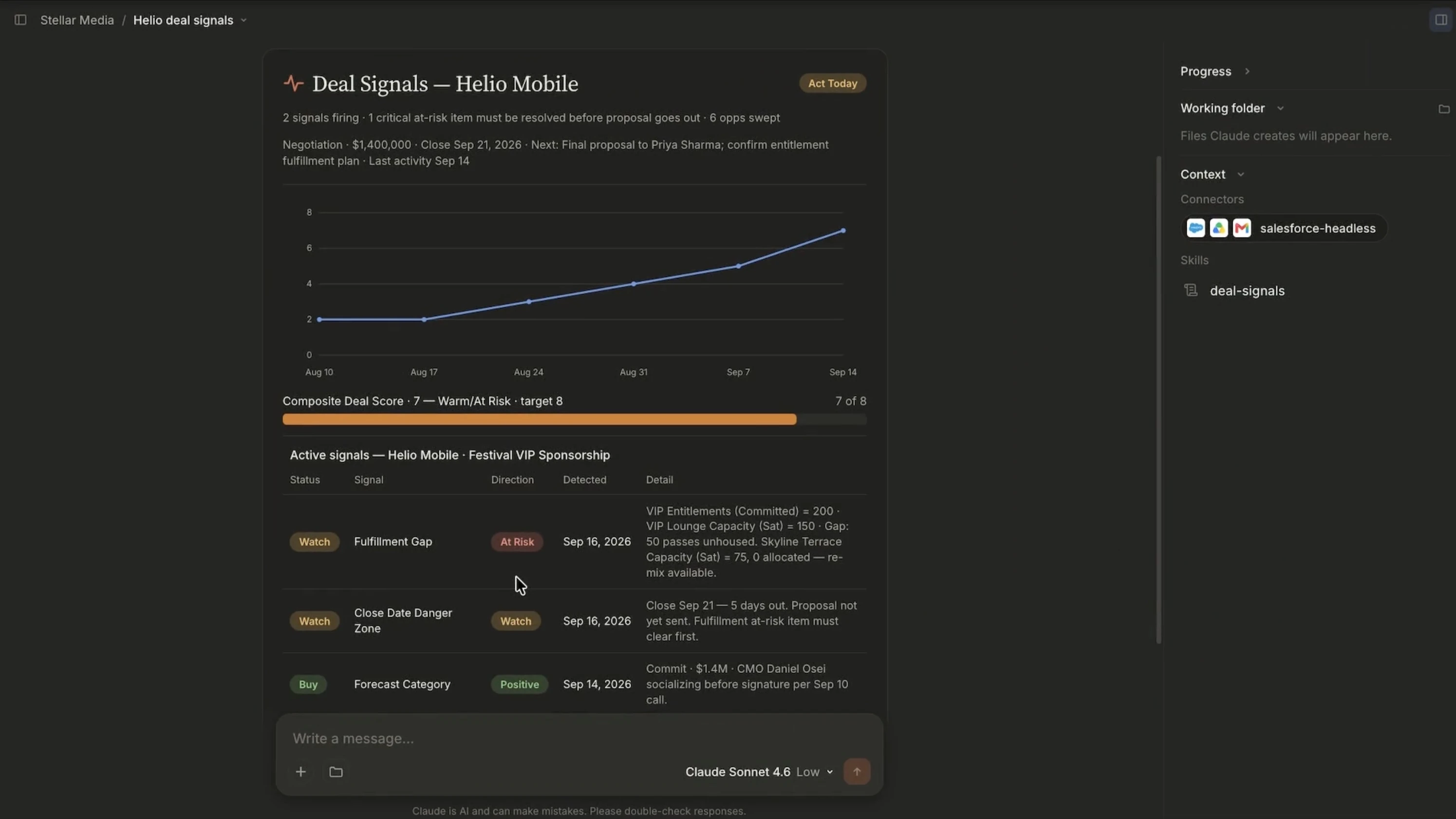This screenshot has width=1456, height=819.
Task: Click the Google Drive connector icon
Action: point(1218,228)
